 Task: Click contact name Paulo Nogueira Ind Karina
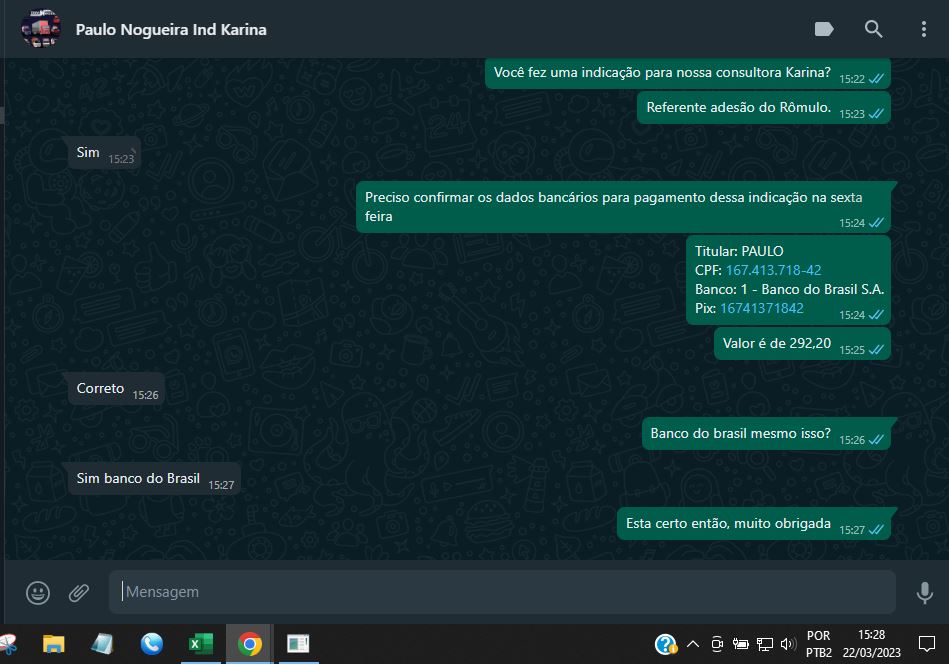click(171, 29)
